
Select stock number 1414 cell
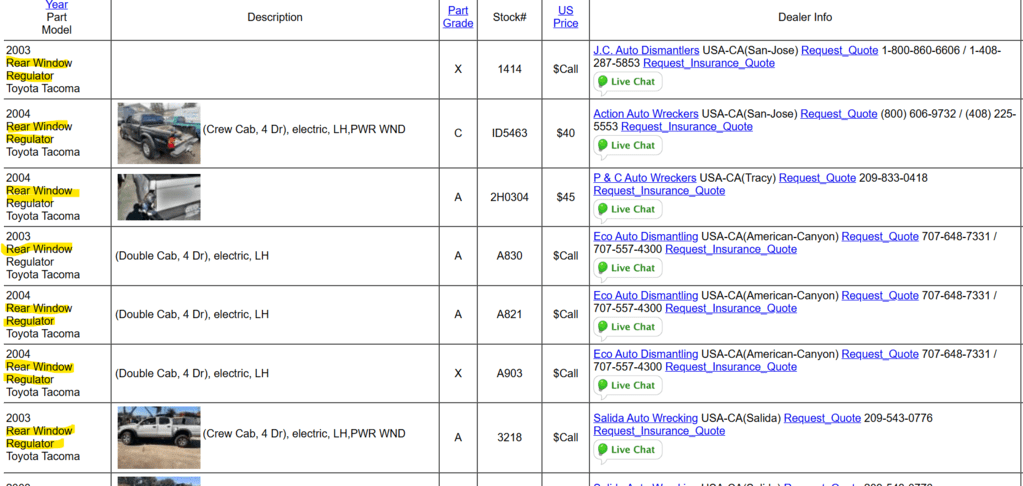tap(510, 69)
